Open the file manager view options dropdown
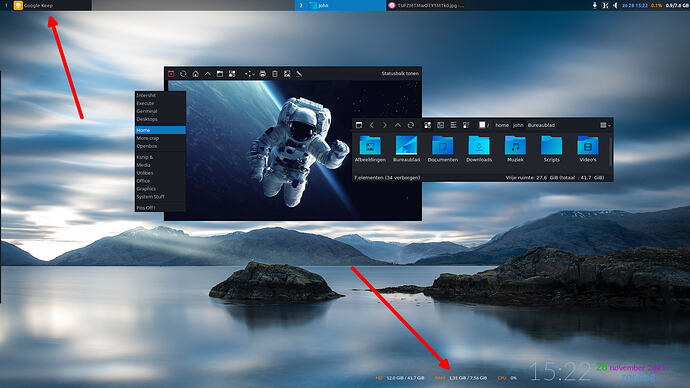 [x=606, y=125]
